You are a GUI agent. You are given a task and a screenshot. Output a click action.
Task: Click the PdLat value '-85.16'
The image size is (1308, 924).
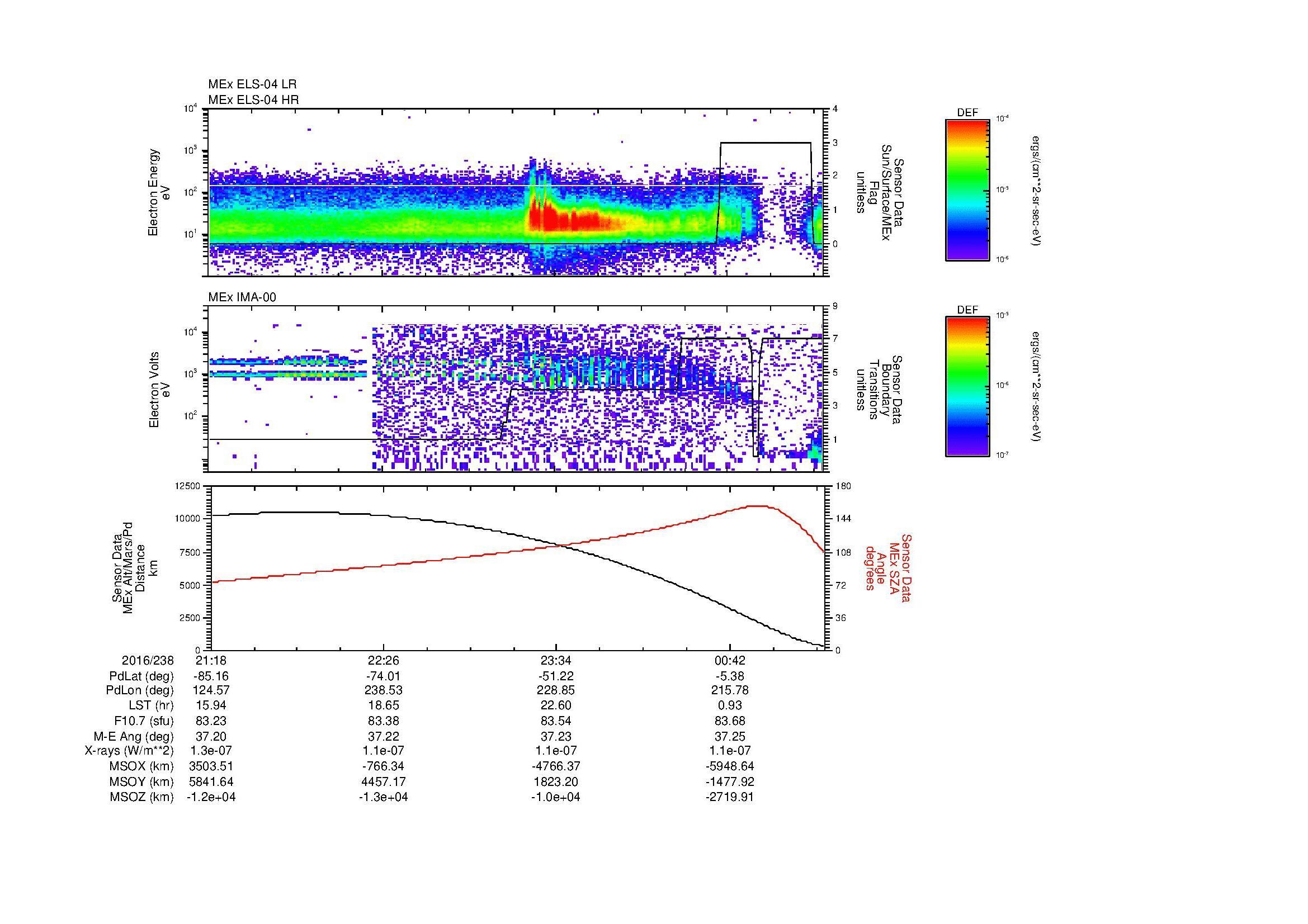[211, 676]
